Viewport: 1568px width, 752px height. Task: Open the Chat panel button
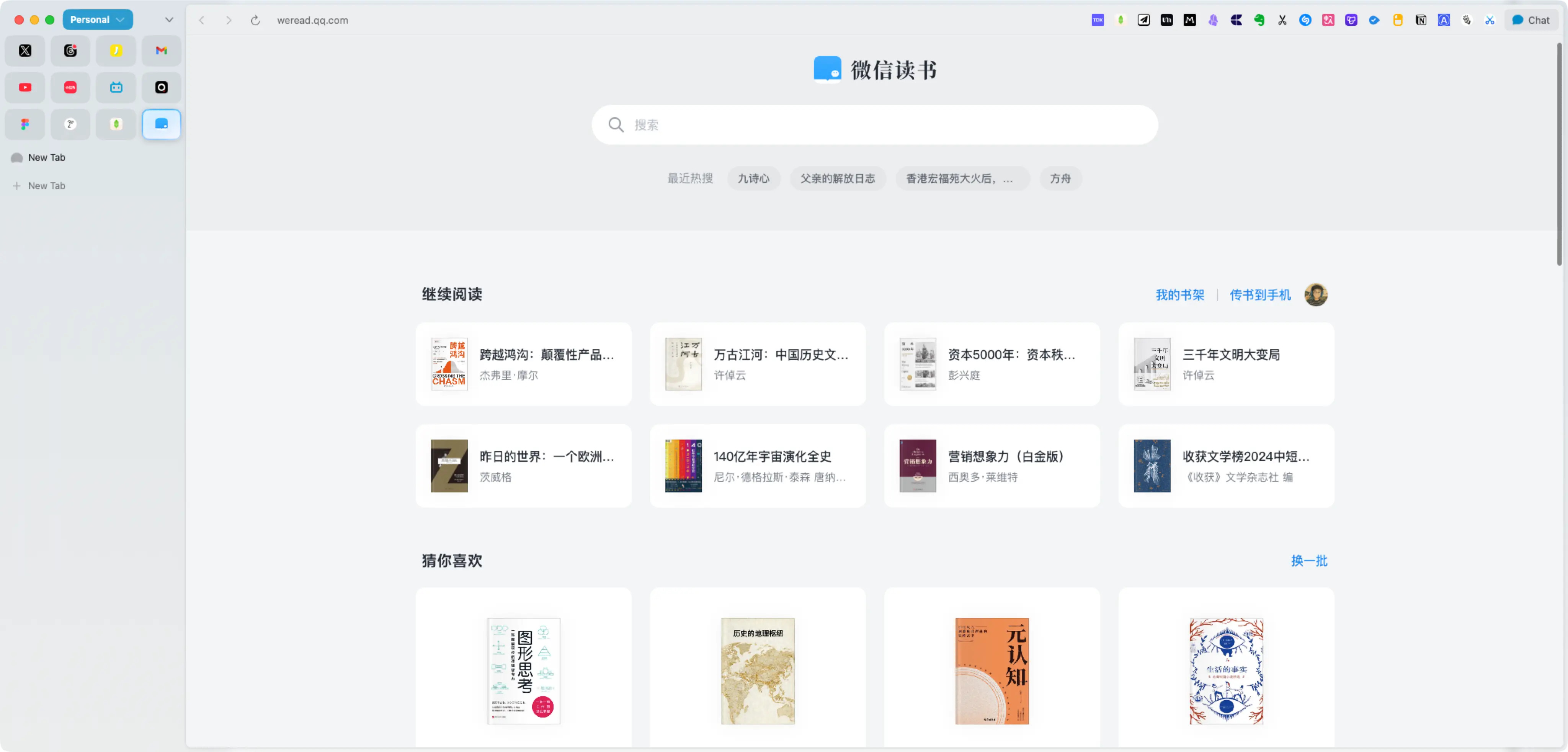pyautogui.click(x=1531, y=20)
